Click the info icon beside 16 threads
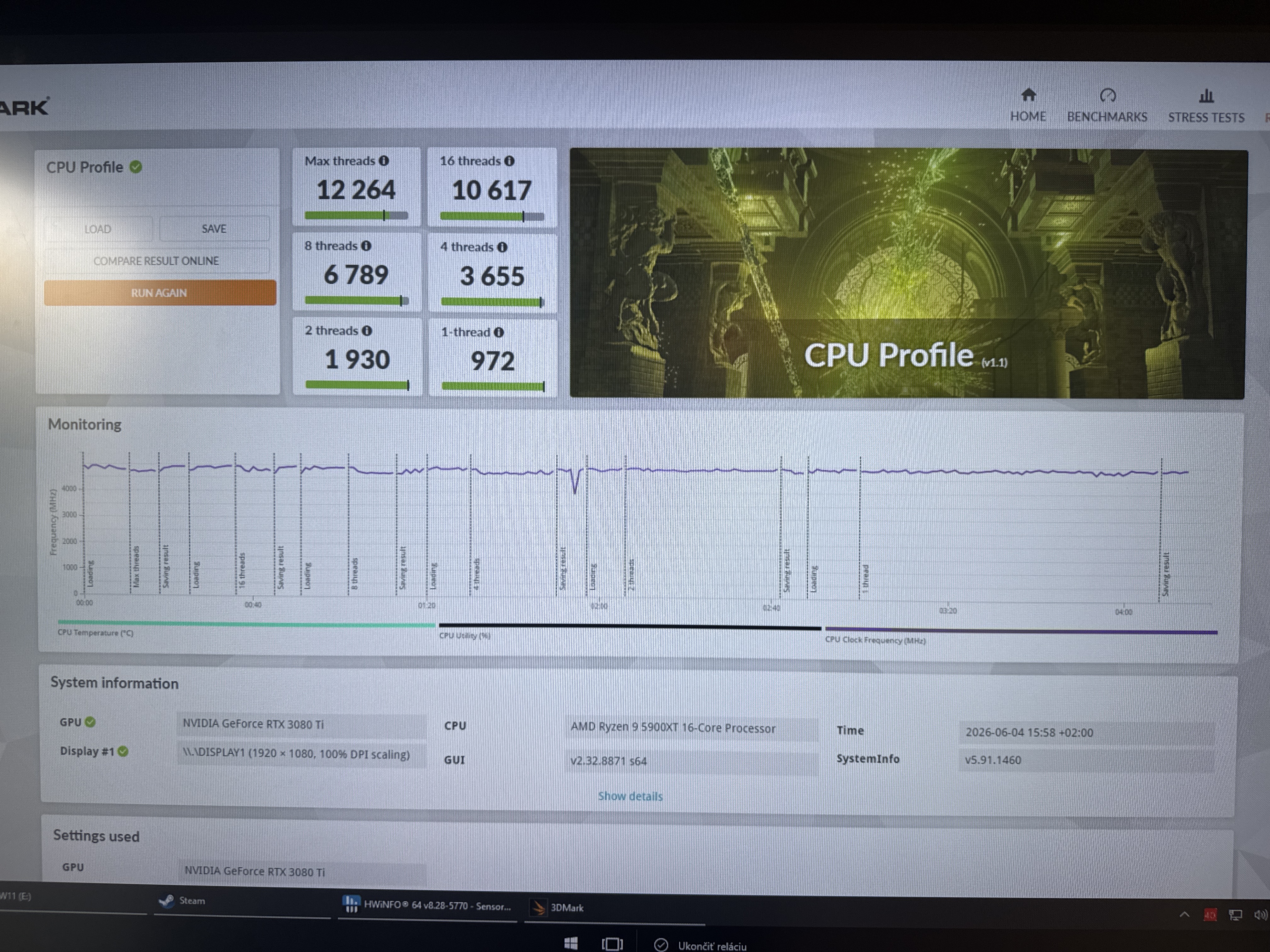The width and height of the screenshot is (1270, 952). click(509, 161)
